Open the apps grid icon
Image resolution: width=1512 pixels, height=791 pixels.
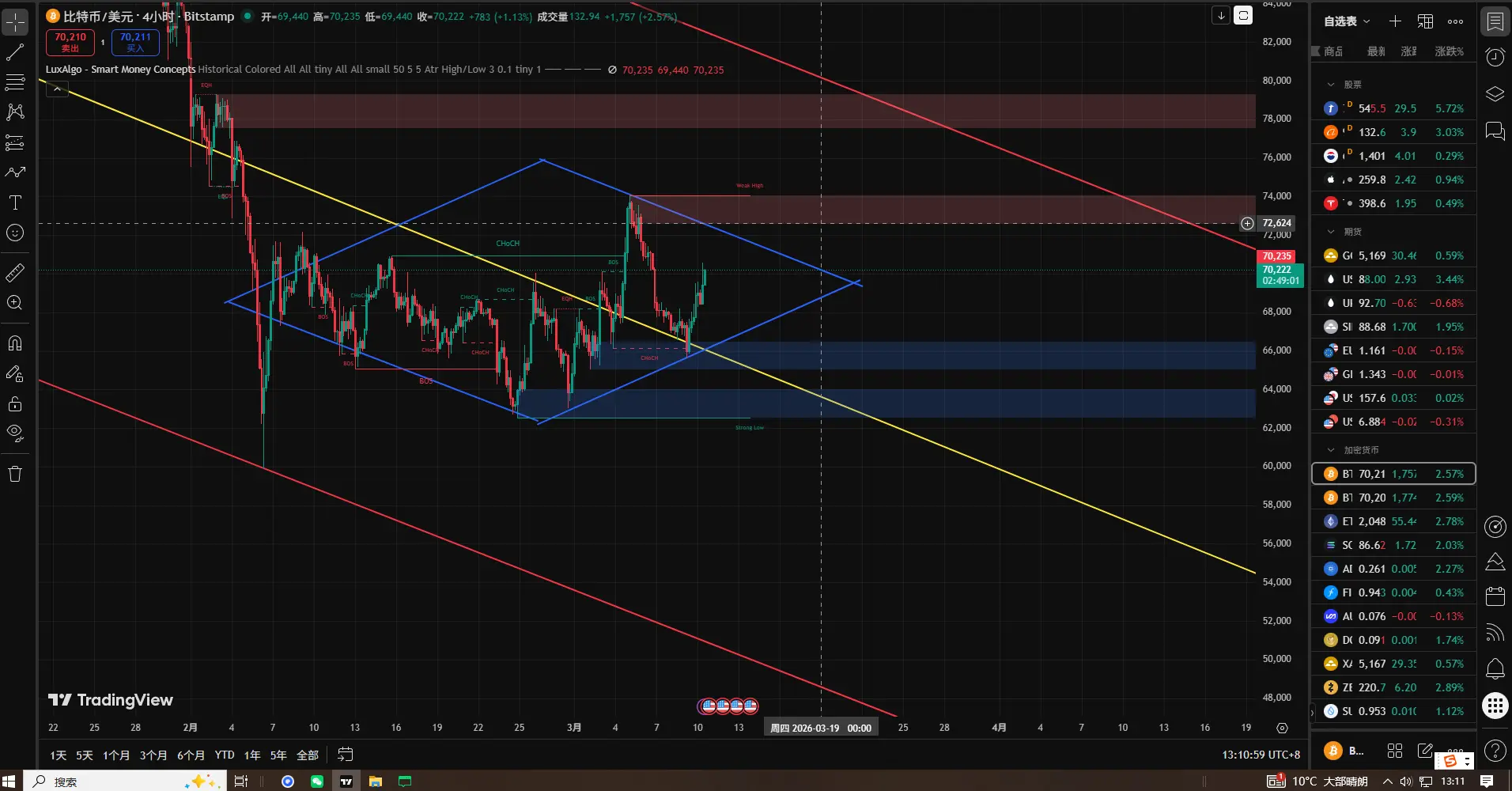(x=1495, y=705)
